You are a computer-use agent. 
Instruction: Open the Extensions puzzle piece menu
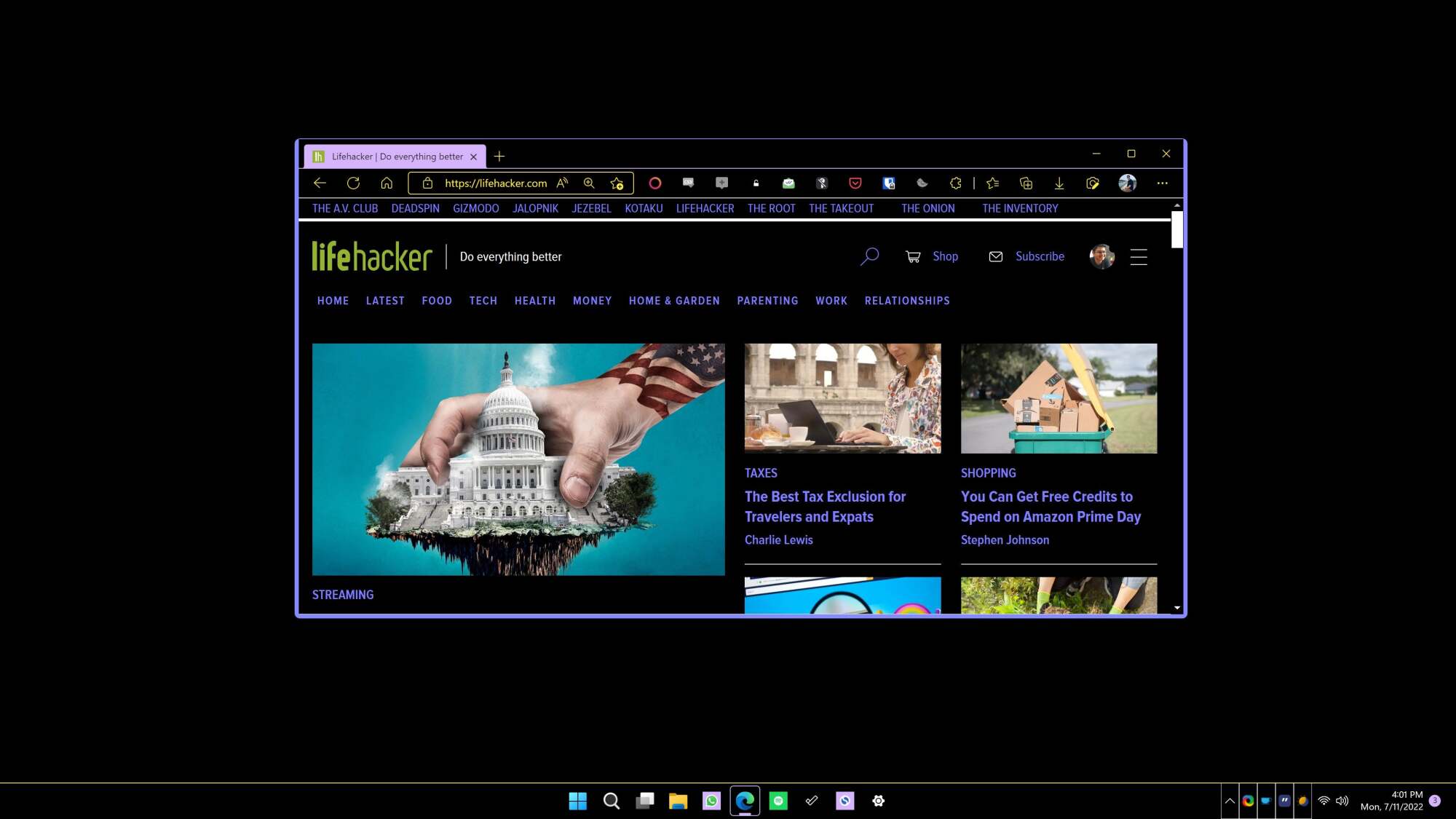coord(956,183)
